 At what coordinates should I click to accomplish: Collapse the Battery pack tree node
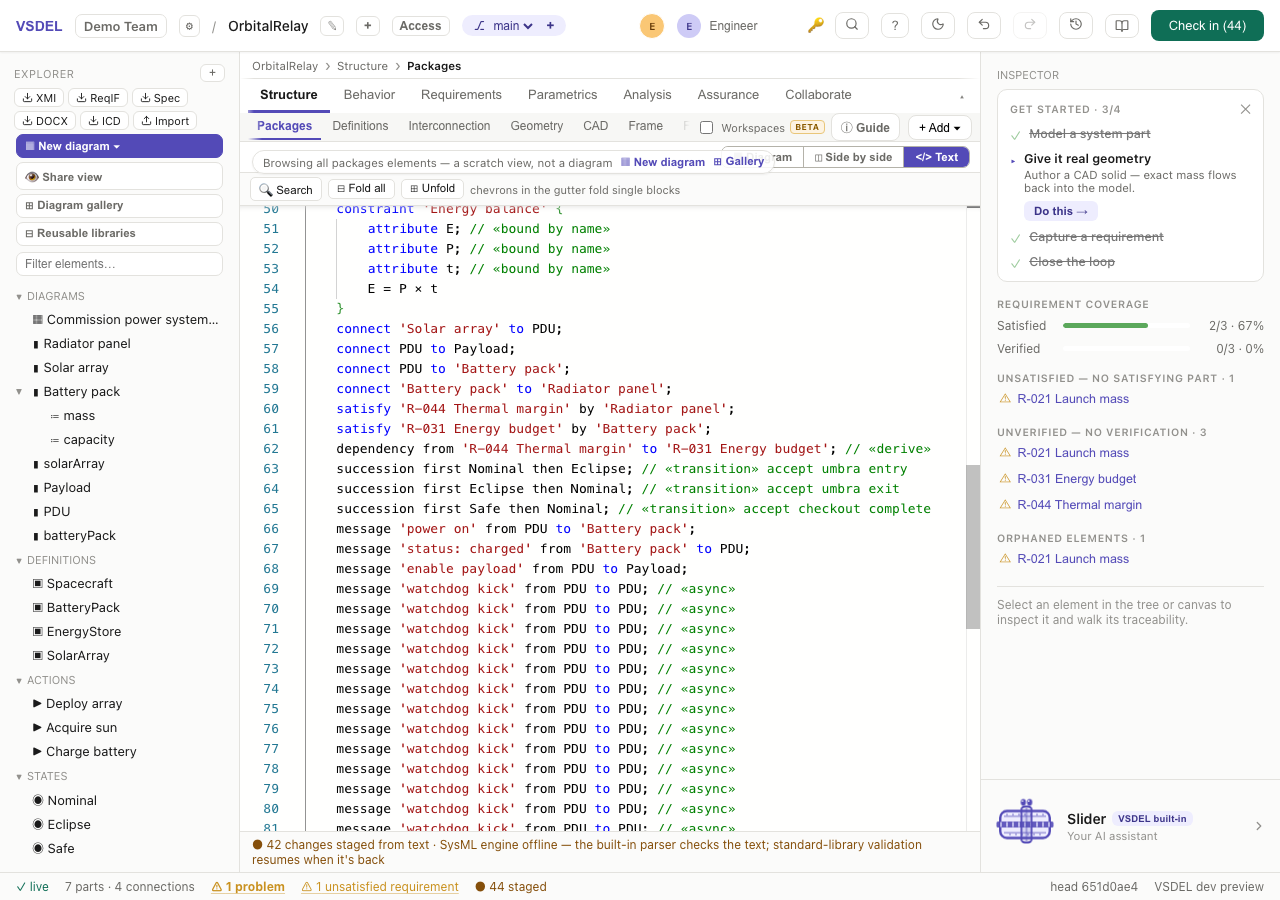tap(20, 392)
